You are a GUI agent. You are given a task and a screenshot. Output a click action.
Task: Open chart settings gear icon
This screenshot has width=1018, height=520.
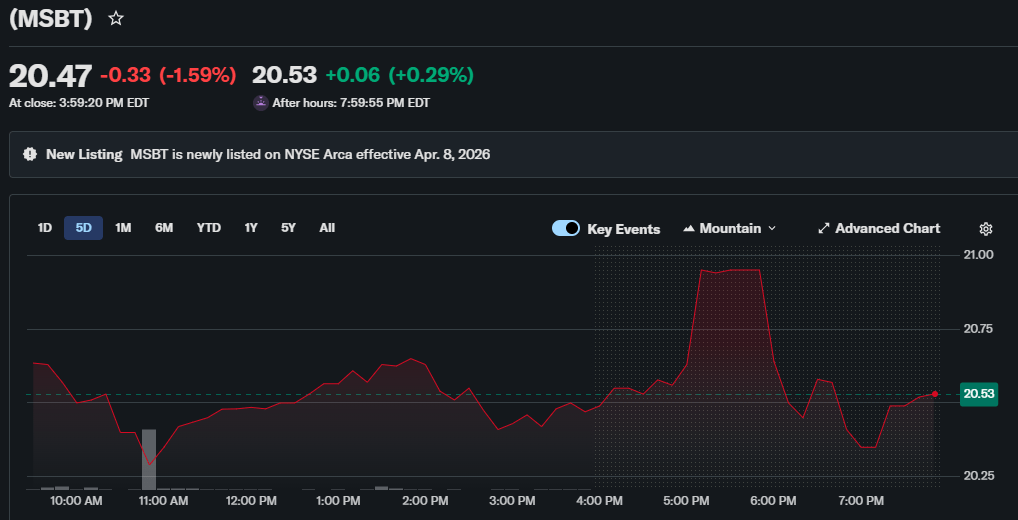point(985,229)
